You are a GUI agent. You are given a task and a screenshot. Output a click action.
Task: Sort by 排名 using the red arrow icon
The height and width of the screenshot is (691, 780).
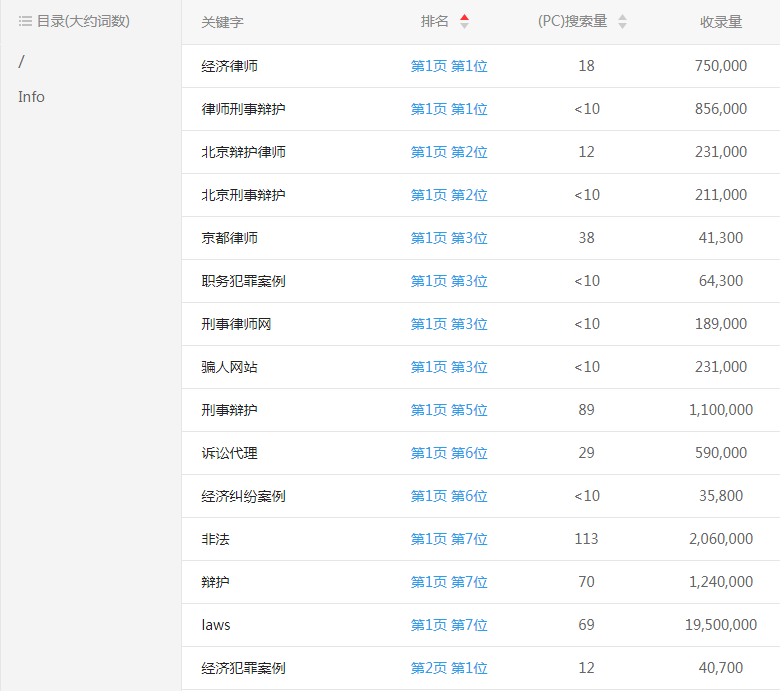(x=464, y=21)
